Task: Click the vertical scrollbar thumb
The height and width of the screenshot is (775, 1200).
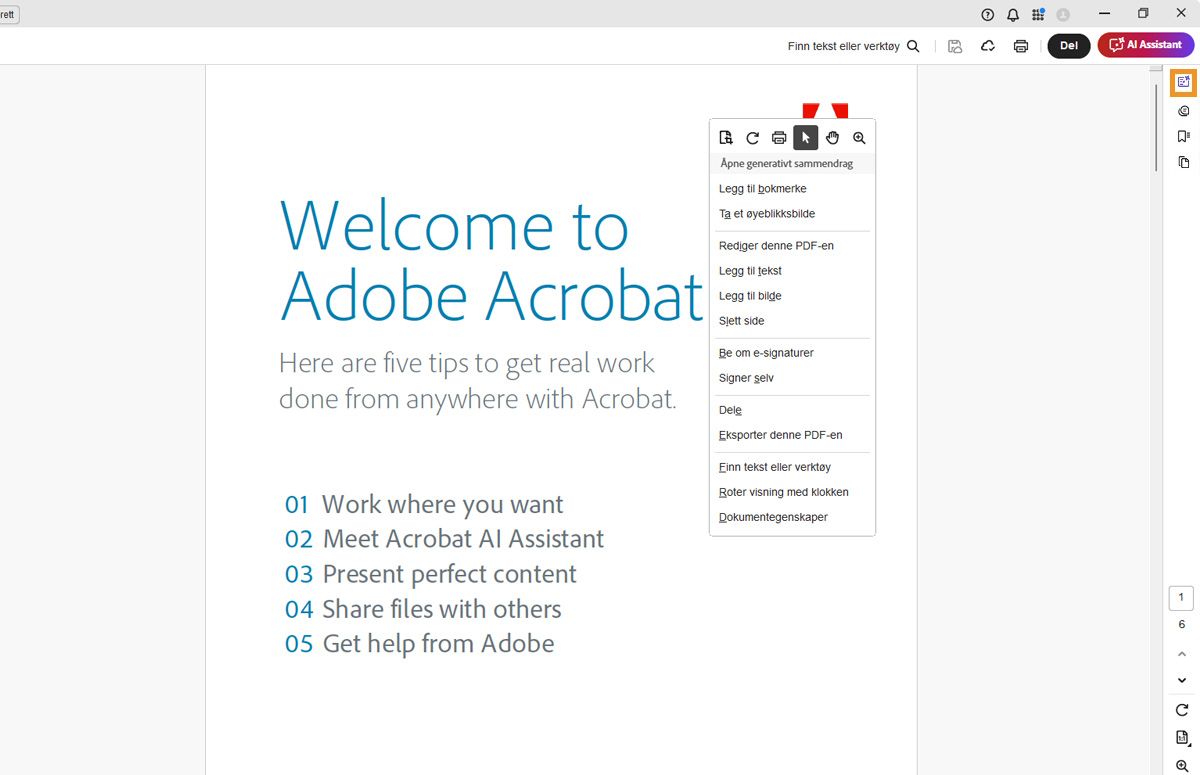Action: click(x=1156, y=125)
